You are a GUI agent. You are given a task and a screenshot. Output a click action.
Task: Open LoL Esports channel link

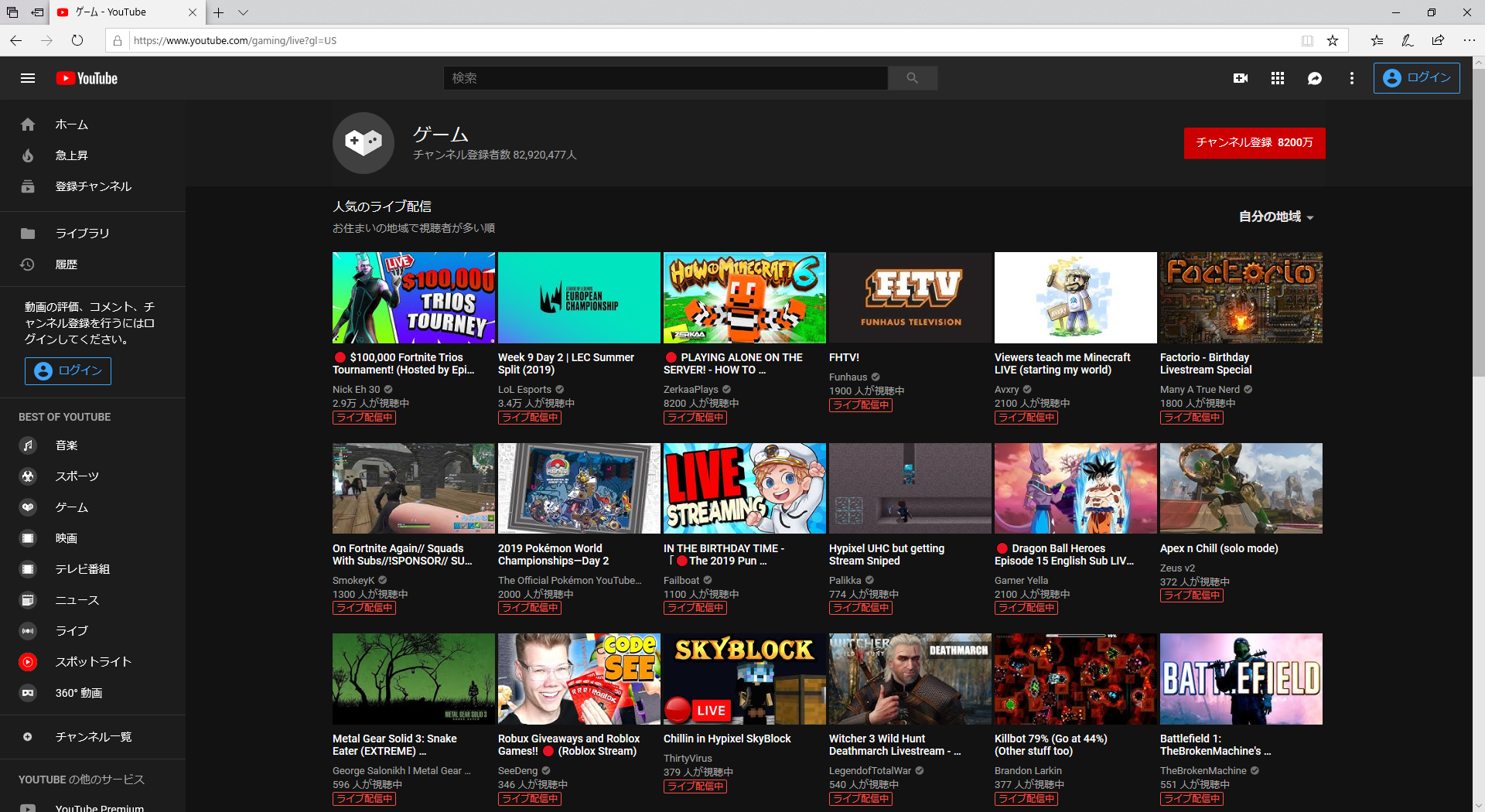tap(524, 390)
